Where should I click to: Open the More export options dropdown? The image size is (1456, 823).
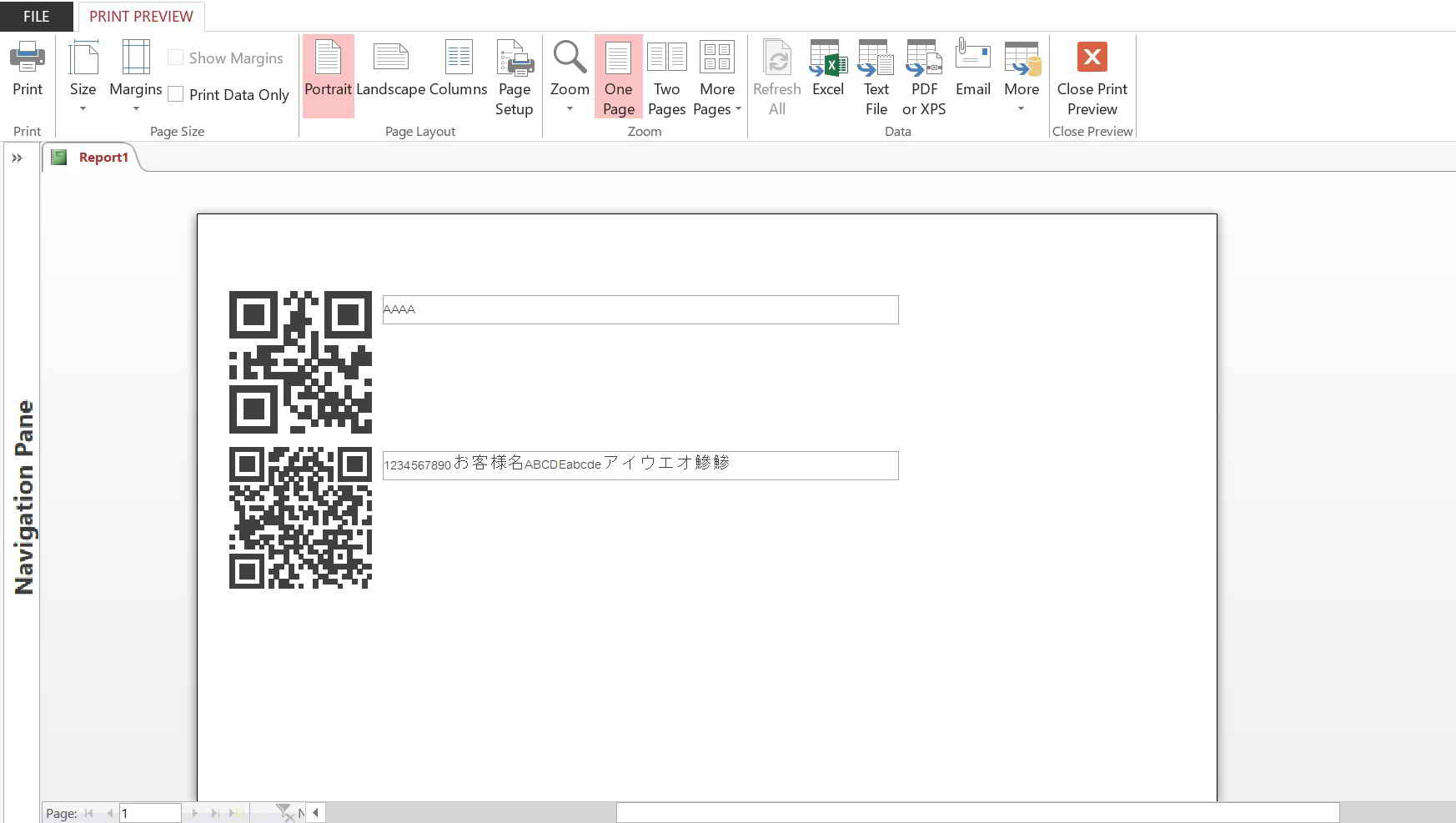(x=1022, y=77)
